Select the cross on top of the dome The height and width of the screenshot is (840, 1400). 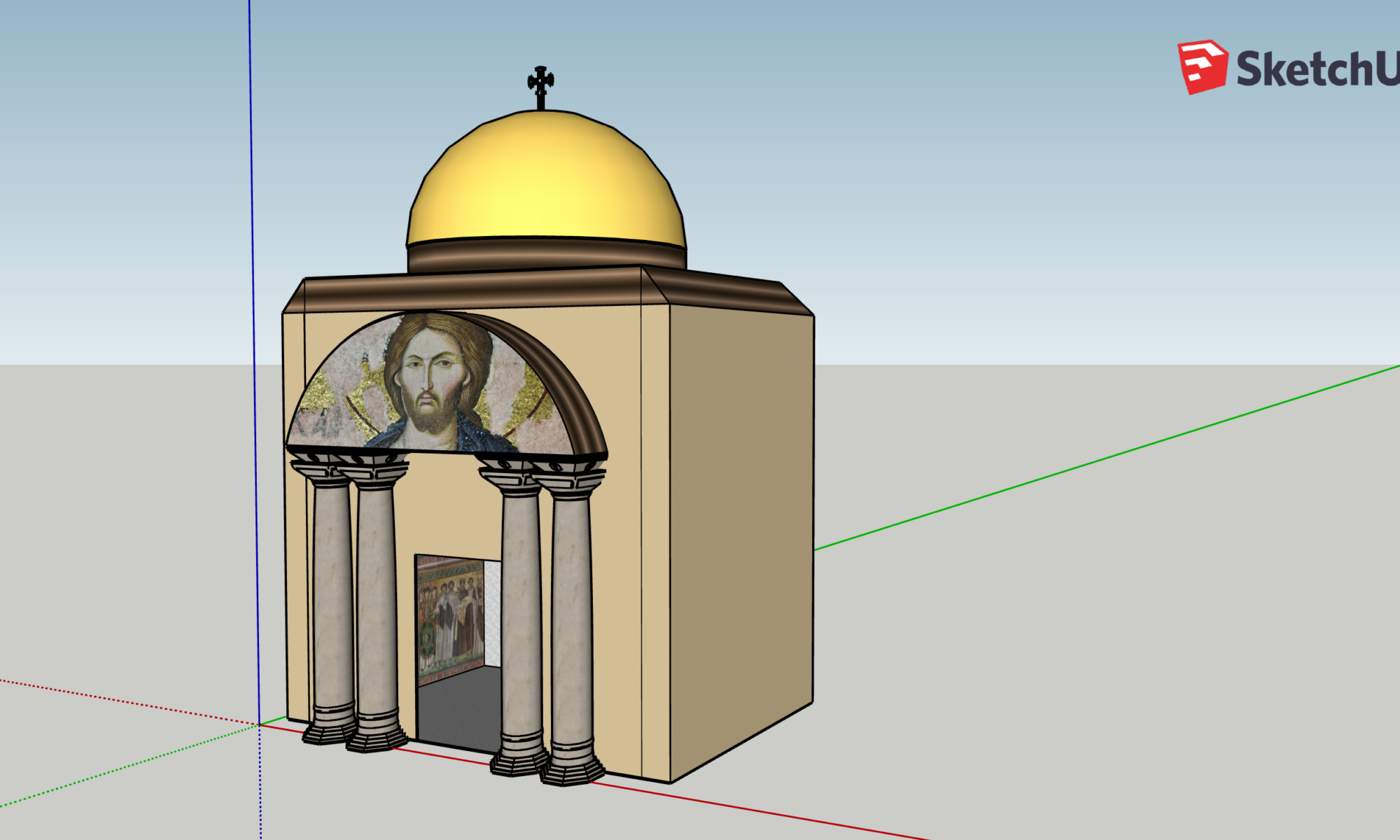click(x=540, y=84)
